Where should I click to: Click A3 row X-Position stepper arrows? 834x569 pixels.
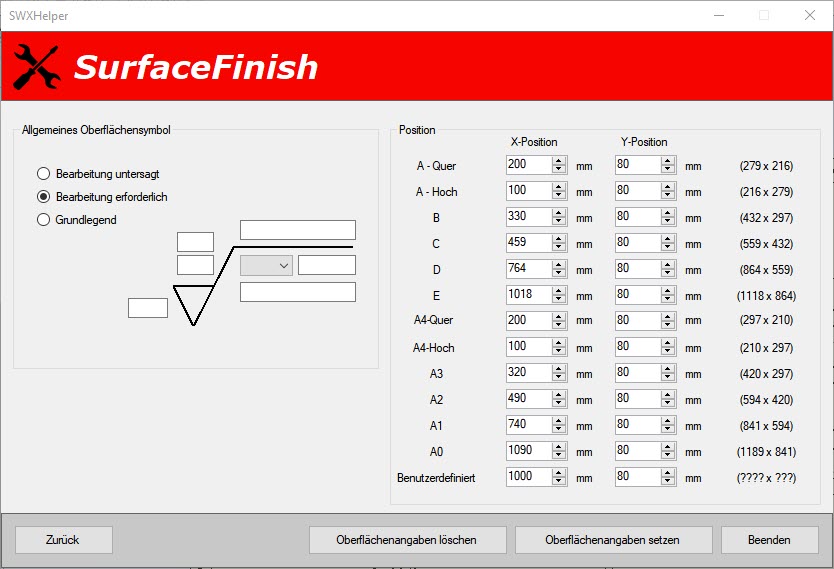coord(558,373)
